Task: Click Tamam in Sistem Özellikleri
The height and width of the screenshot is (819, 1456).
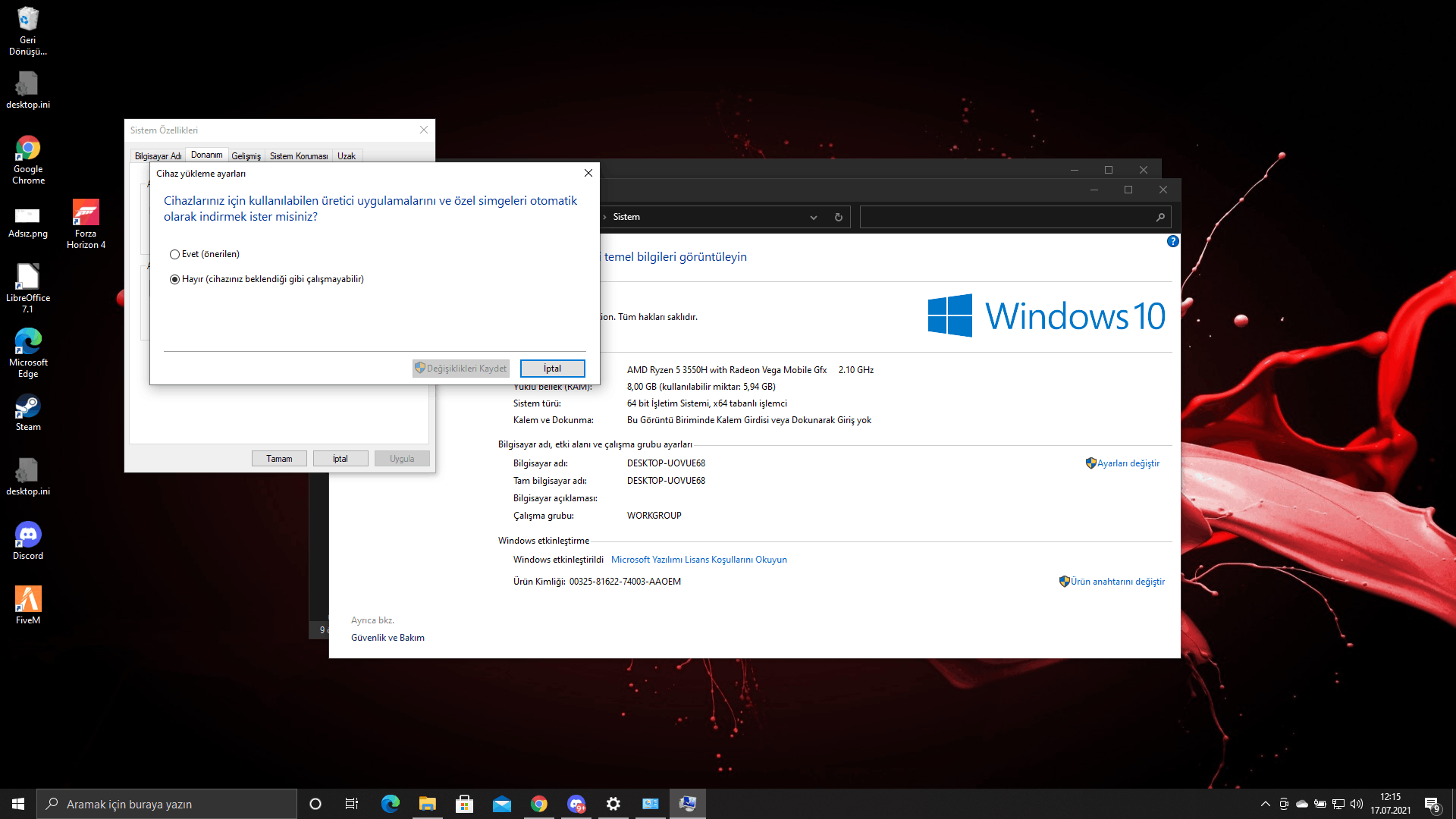Action: tap(279, 459)
